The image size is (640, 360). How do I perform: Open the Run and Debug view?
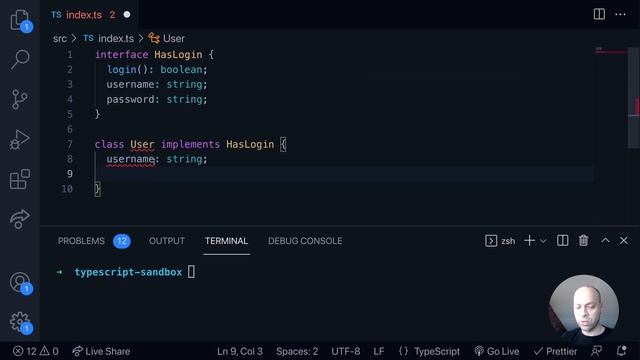pos(20,140)
